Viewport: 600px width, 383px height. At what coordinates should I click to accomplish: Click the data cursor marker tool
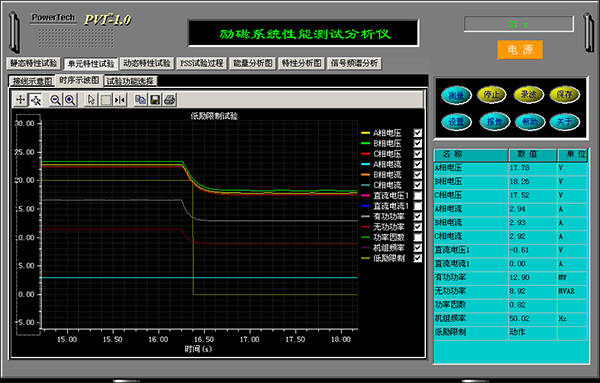[120, 100]
